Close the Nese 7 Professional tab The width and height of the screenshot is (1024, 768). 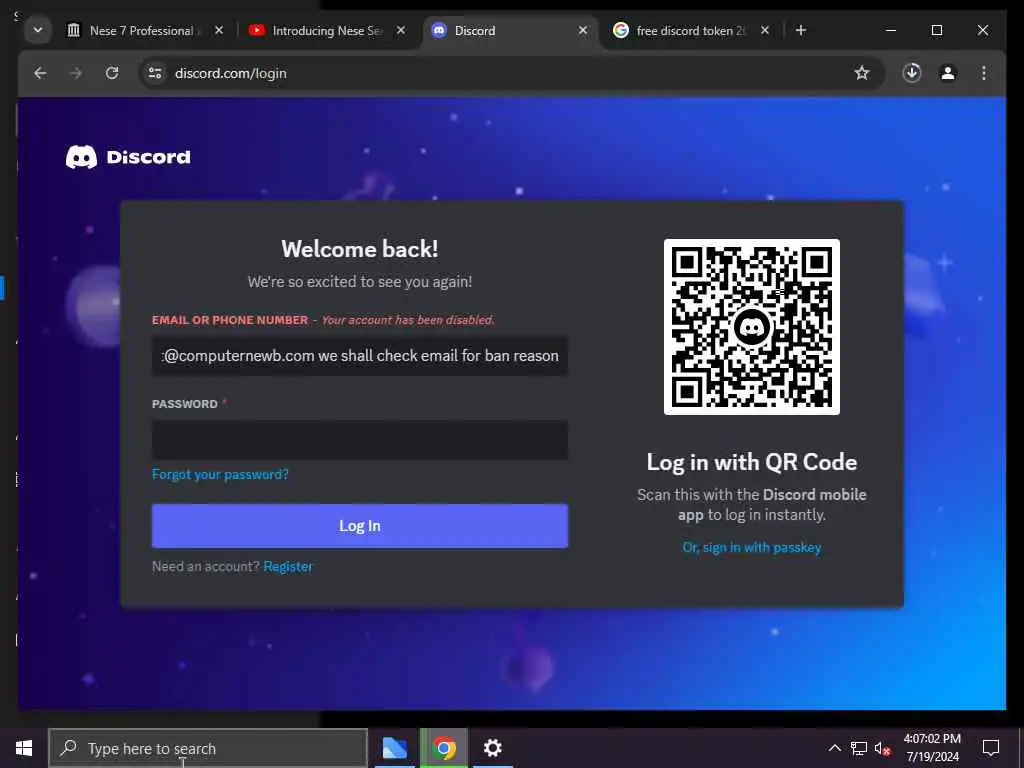click(x=219, y=30)
